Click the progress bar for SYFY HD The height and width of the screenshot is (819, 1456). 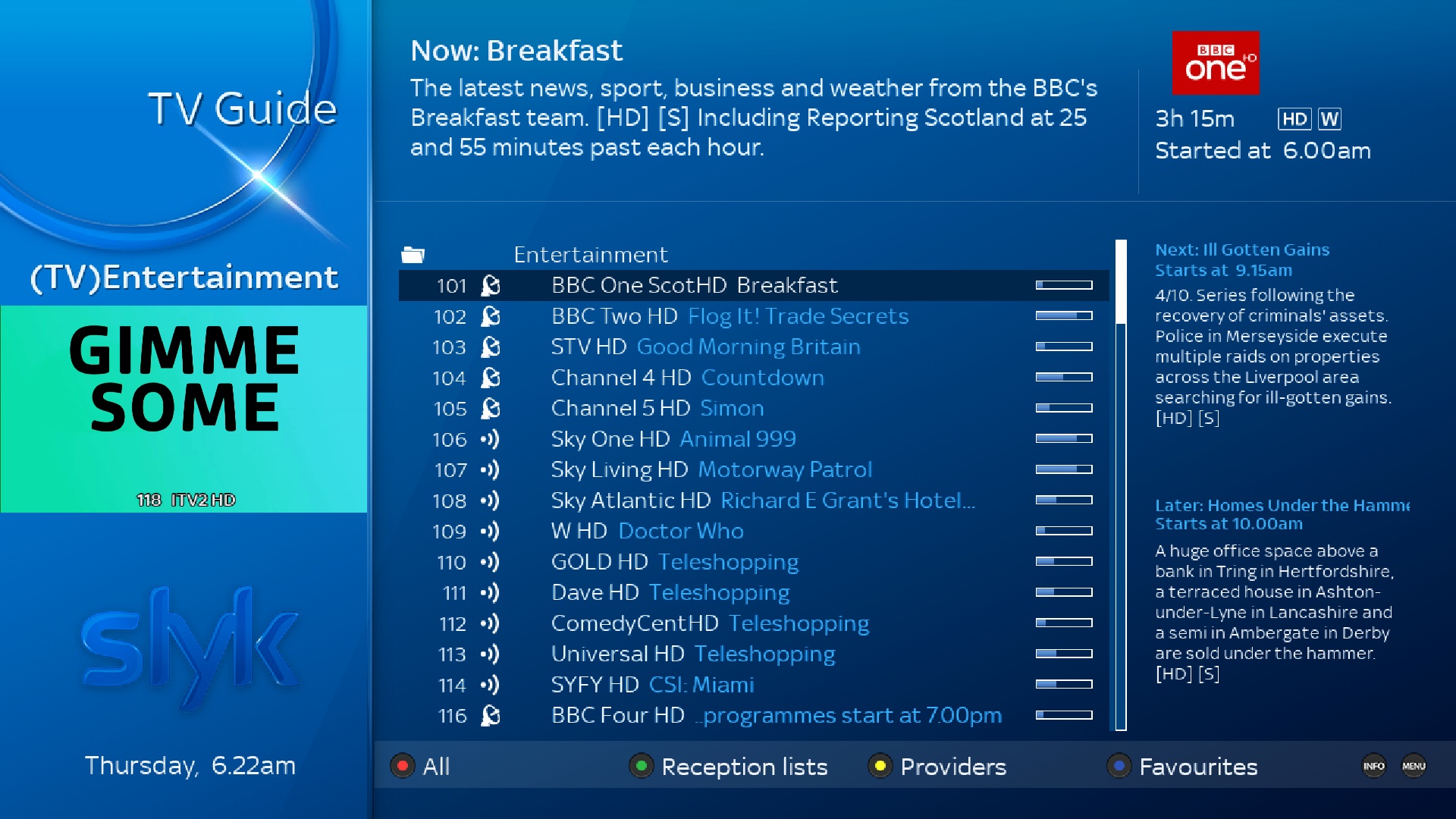[1064, 684]
